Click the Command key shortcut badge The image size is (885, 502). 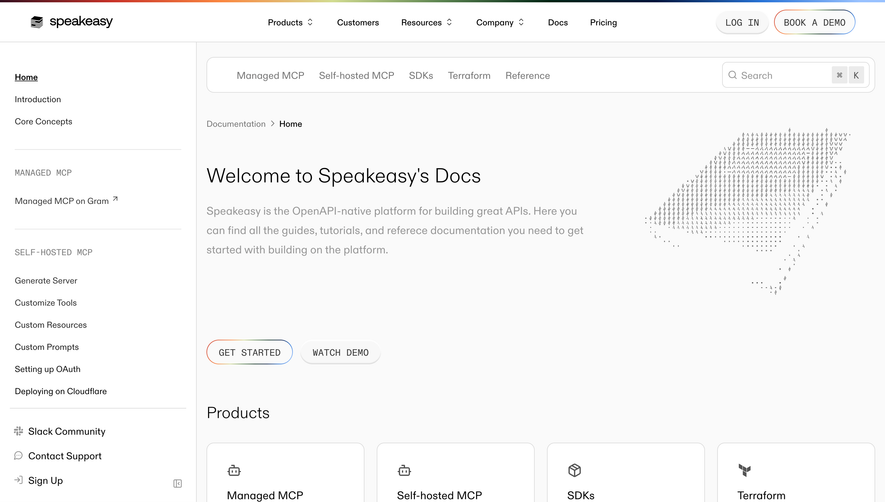click(839, 75)
